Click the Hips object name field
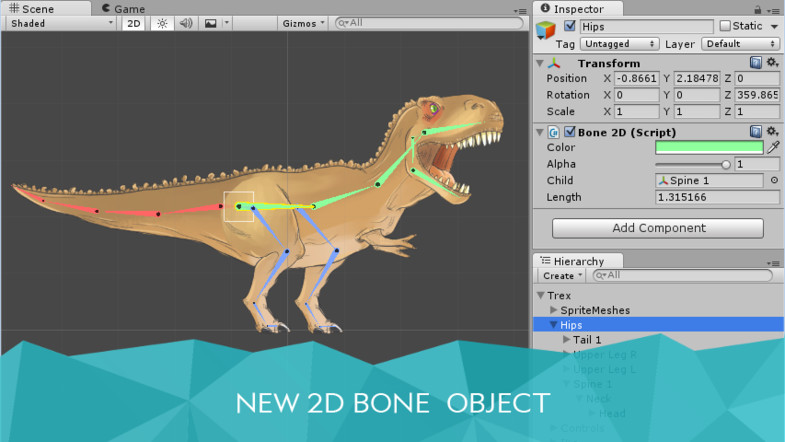The image size is (785, 442). 646,27
